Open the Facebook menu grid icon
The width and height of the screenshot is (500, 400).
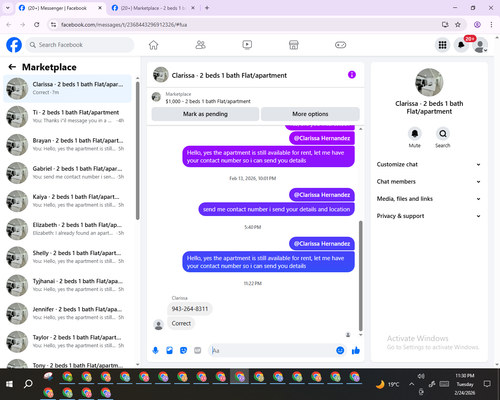coord(442,45)
